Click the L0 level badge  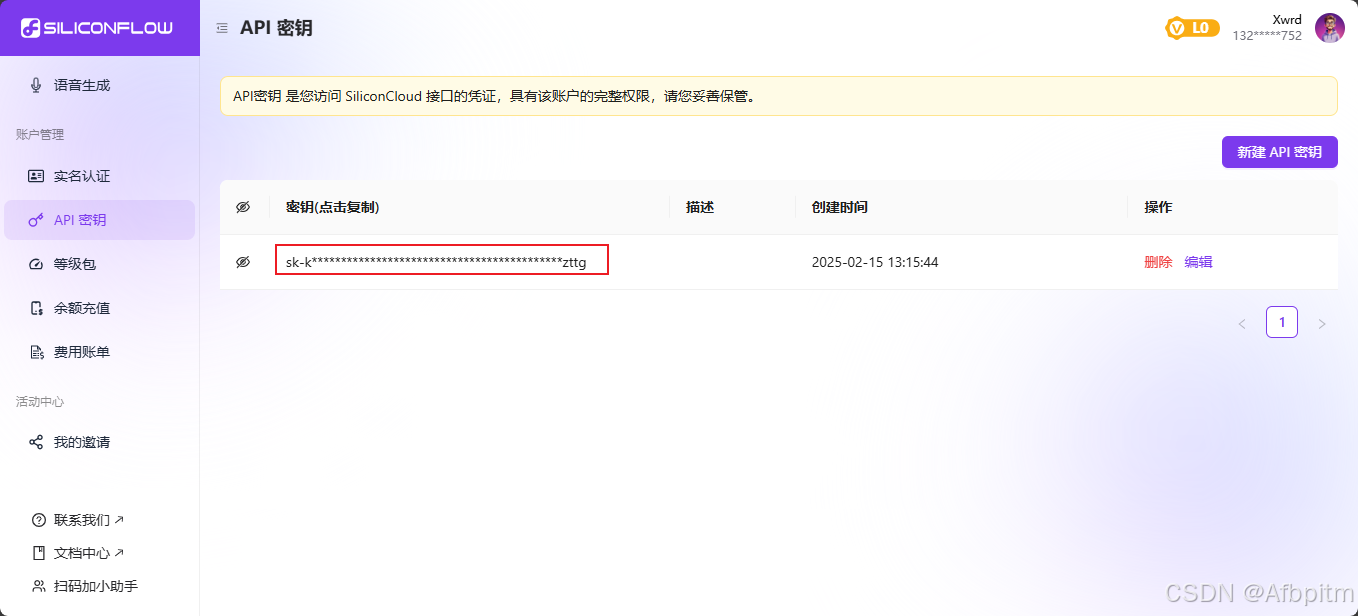tap(1192, 28)
